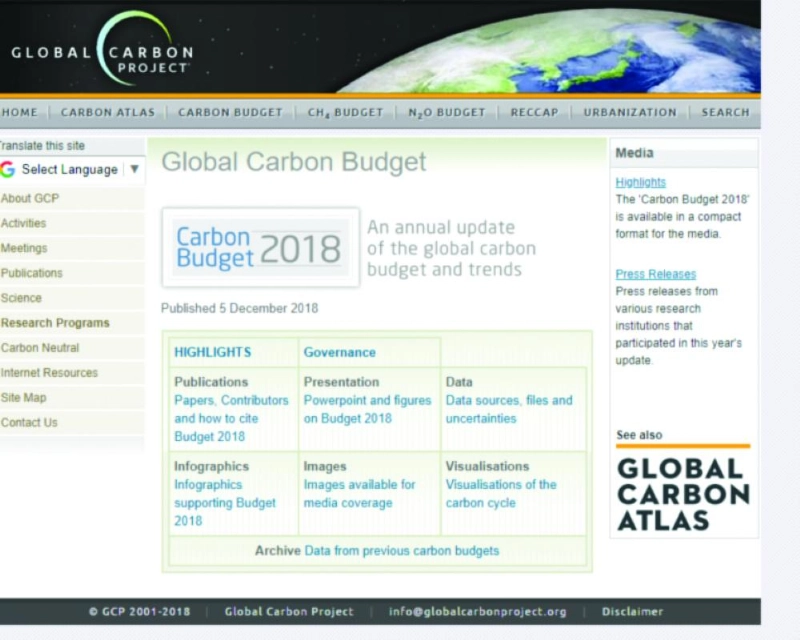Open Powerpoint and figures on Budget 2018

[x=367, y=409]
